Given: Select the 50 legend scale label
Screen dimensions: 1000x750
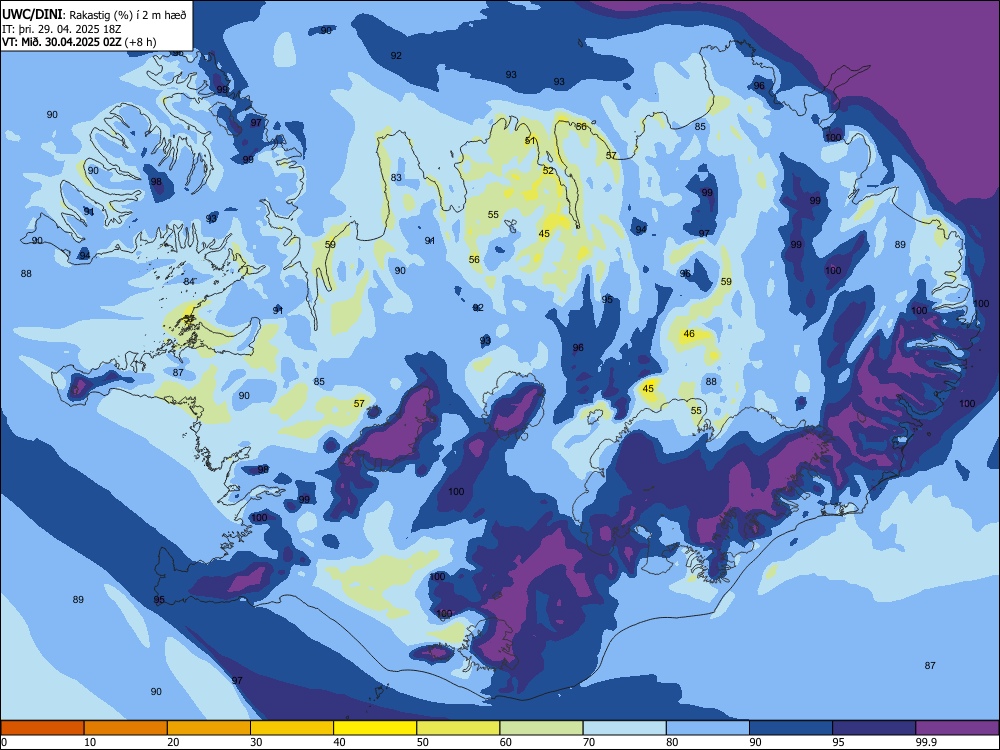Looking at the screenshot, I should 423,742.
